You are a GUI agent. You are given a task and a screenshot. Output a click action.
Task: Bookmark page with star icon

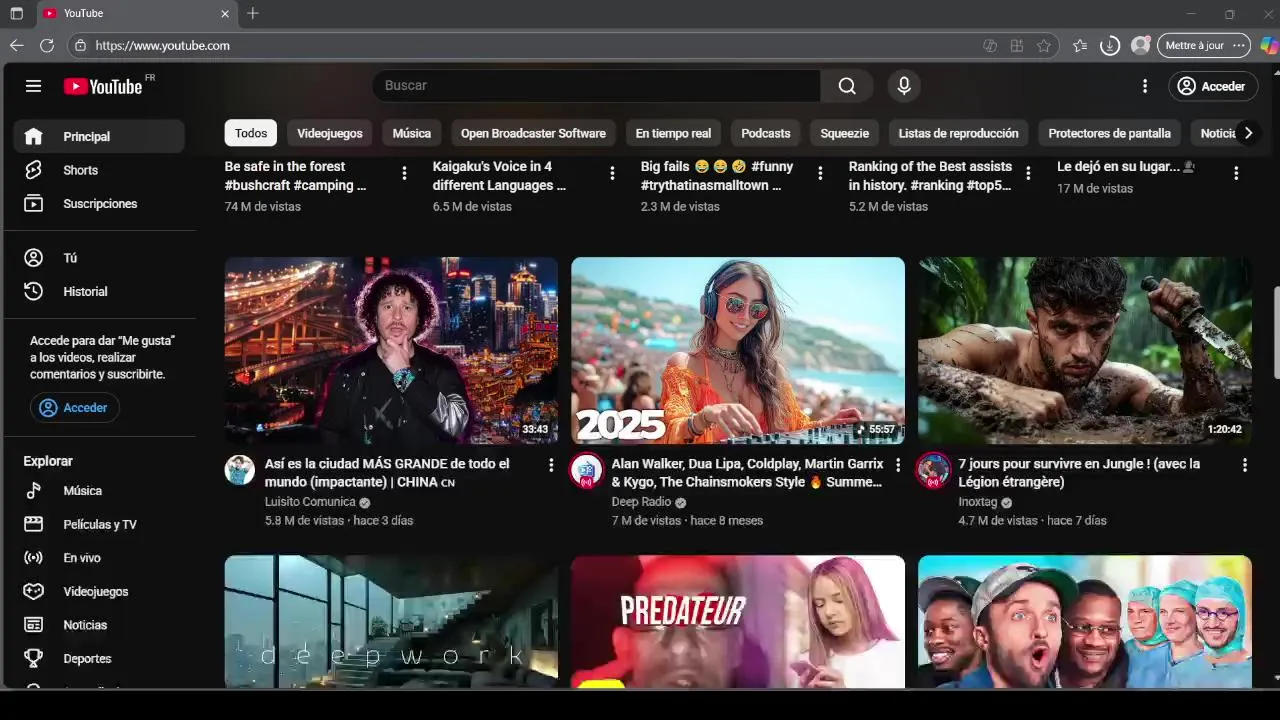1044,45
